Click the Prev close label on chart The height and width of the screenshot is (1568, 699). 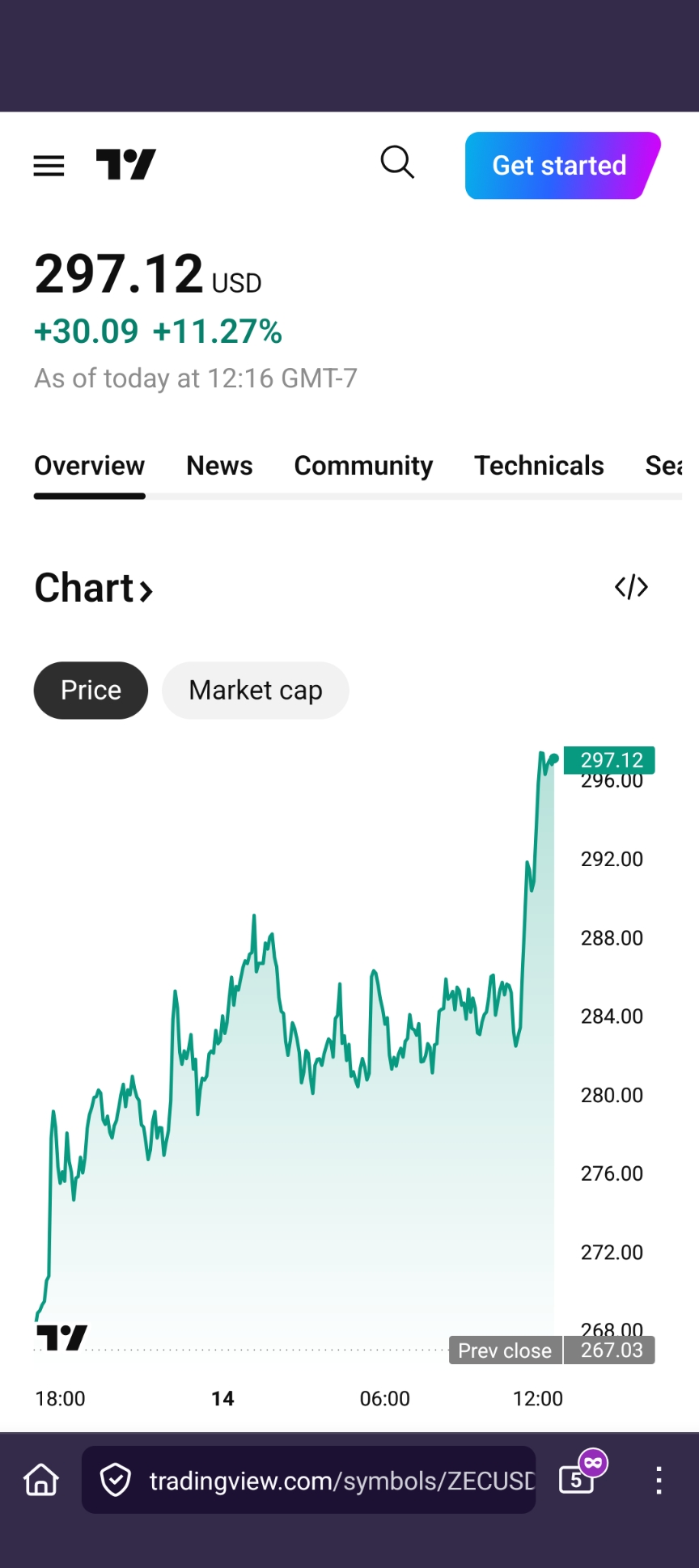click(505, 1350)
